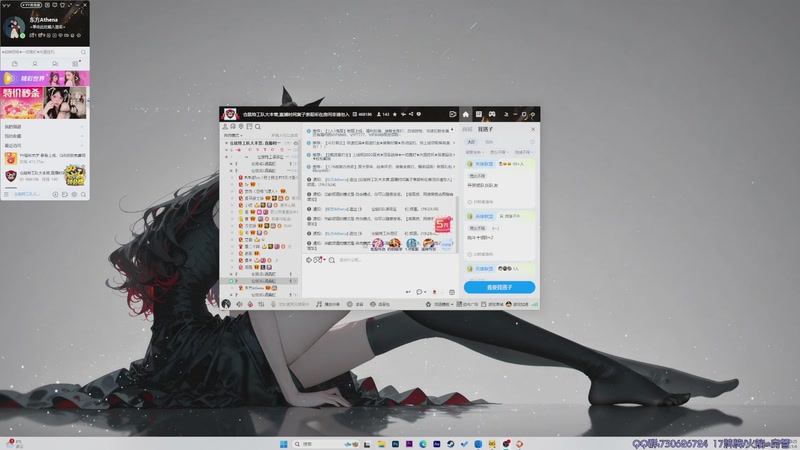Close the 找搭子 side panel
Image resolution: width=800 pixels, height=450 pixels.
coord(533,129)
